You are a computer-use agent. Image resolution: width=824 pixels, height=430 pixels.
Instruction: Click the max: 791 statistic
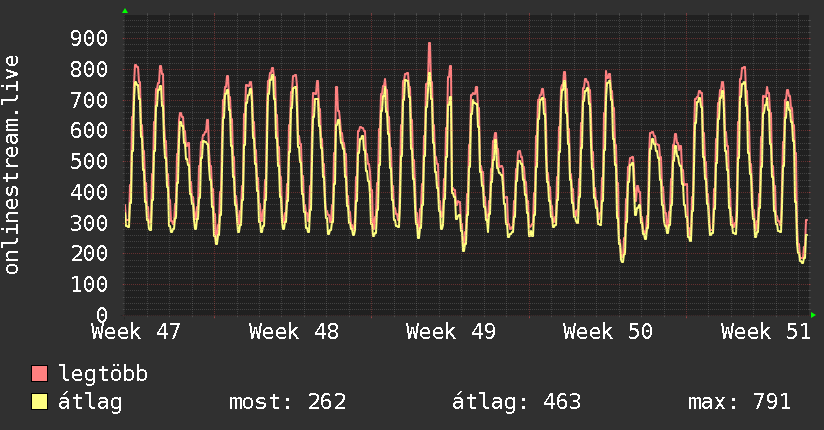tap(739, 402)
